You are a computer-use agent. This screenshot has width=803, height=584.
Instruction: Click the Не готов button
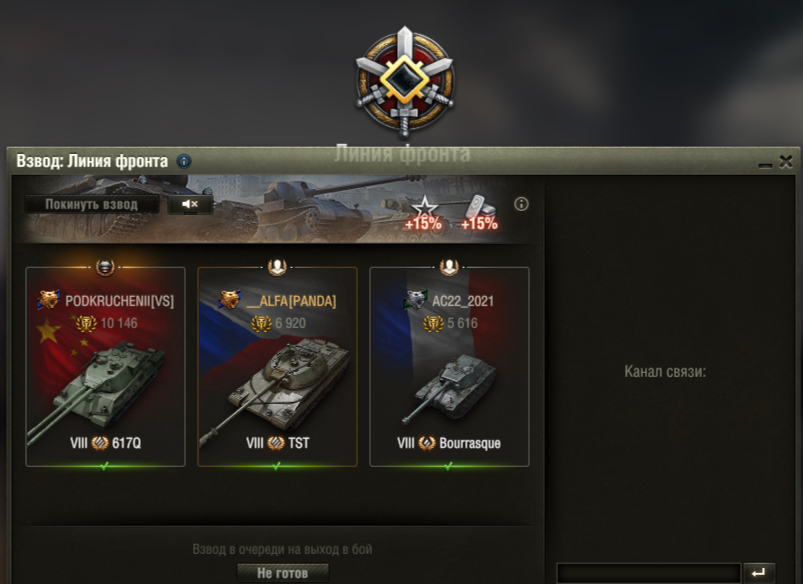[x=283, y=573]
